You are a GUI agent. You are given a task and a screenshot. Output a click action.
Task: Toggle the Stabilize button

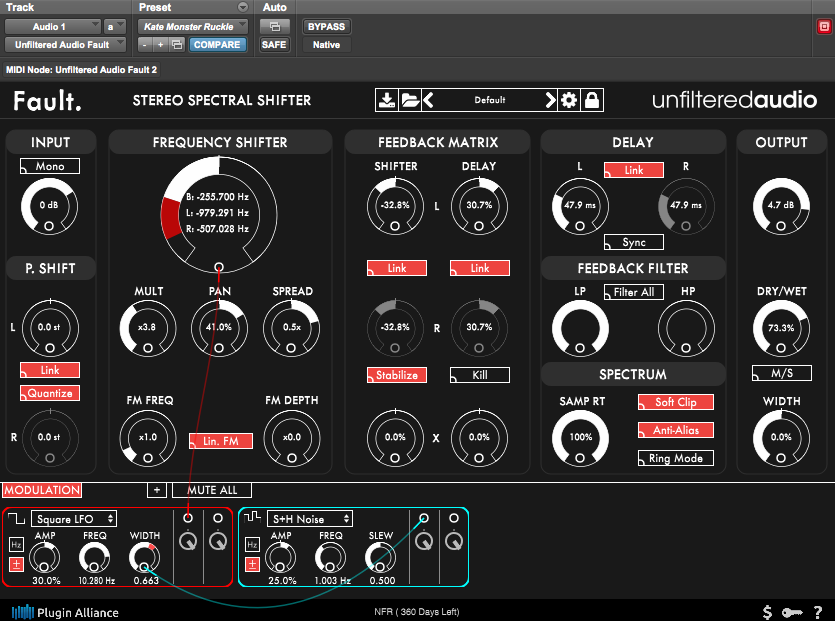coord(397,375)
